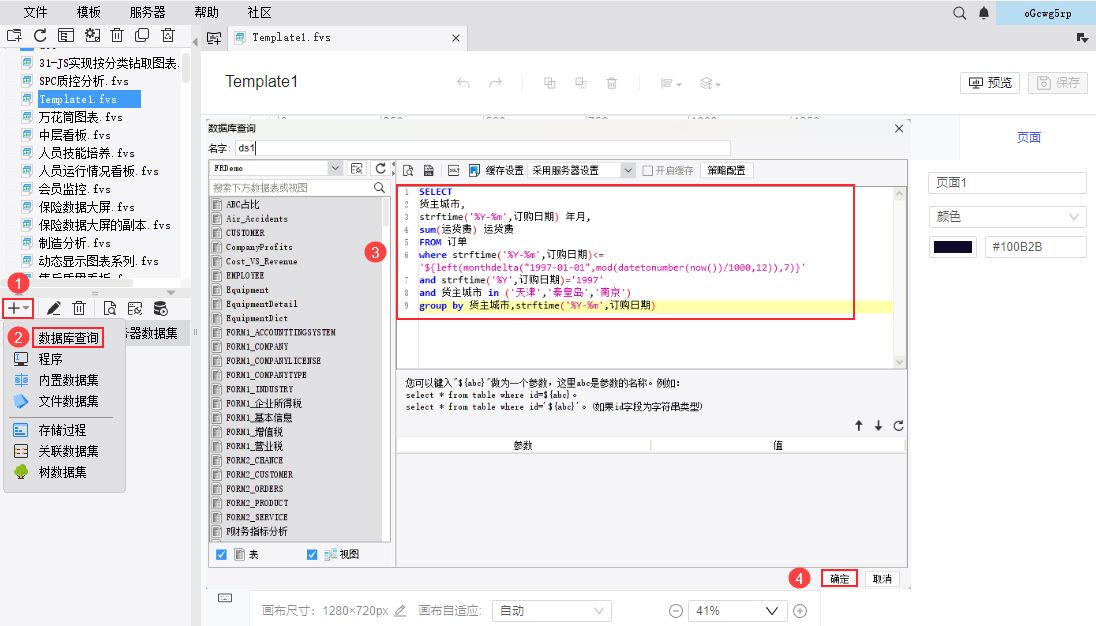Open the notifications bell icon
The image size is (1096, 626).
(983, 13)
